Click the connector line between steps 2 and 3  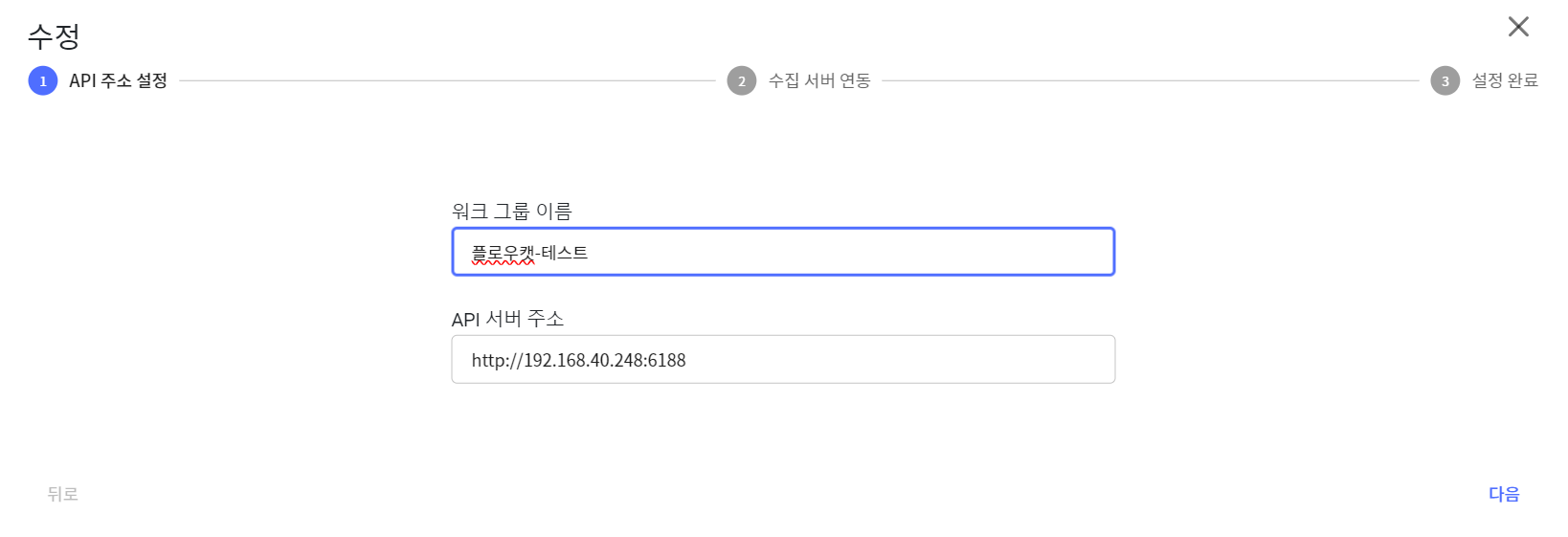point(1149,81)
